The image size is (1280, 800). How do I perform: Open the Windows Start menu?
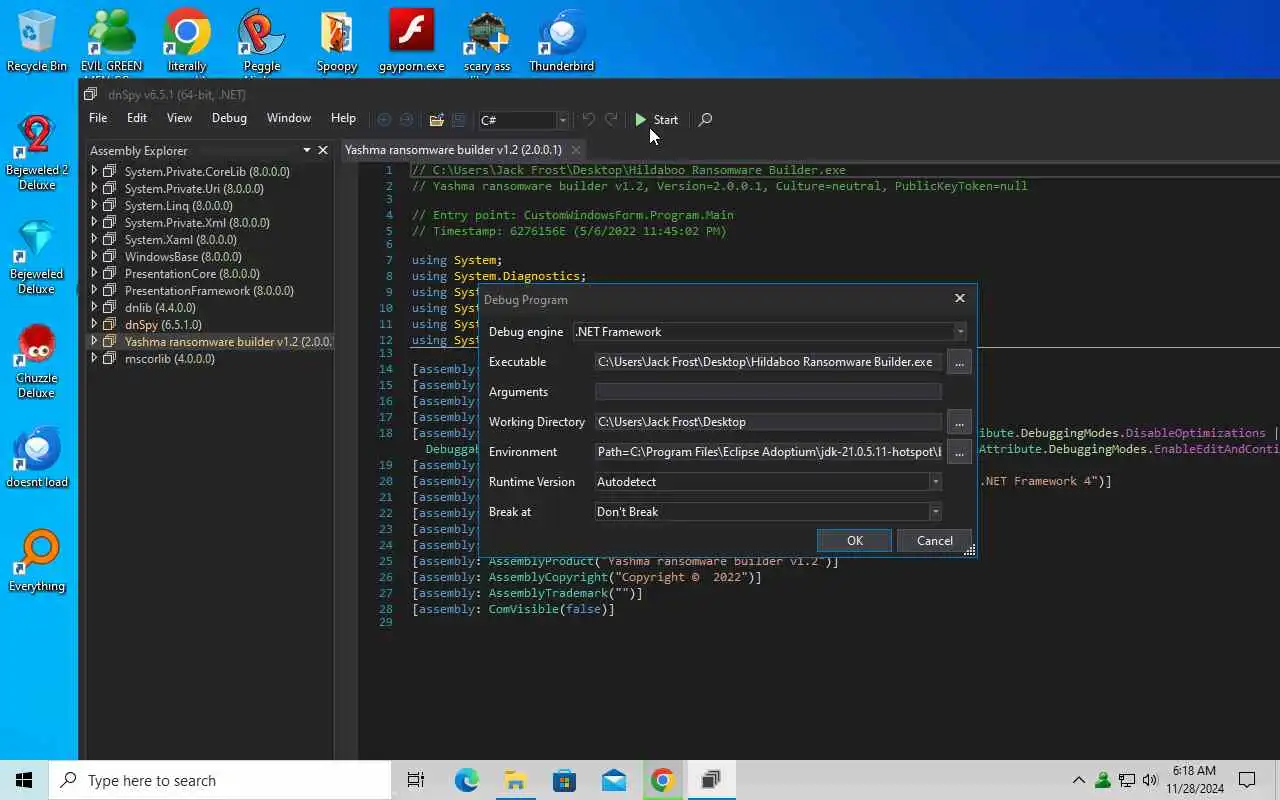click(24, 780)
